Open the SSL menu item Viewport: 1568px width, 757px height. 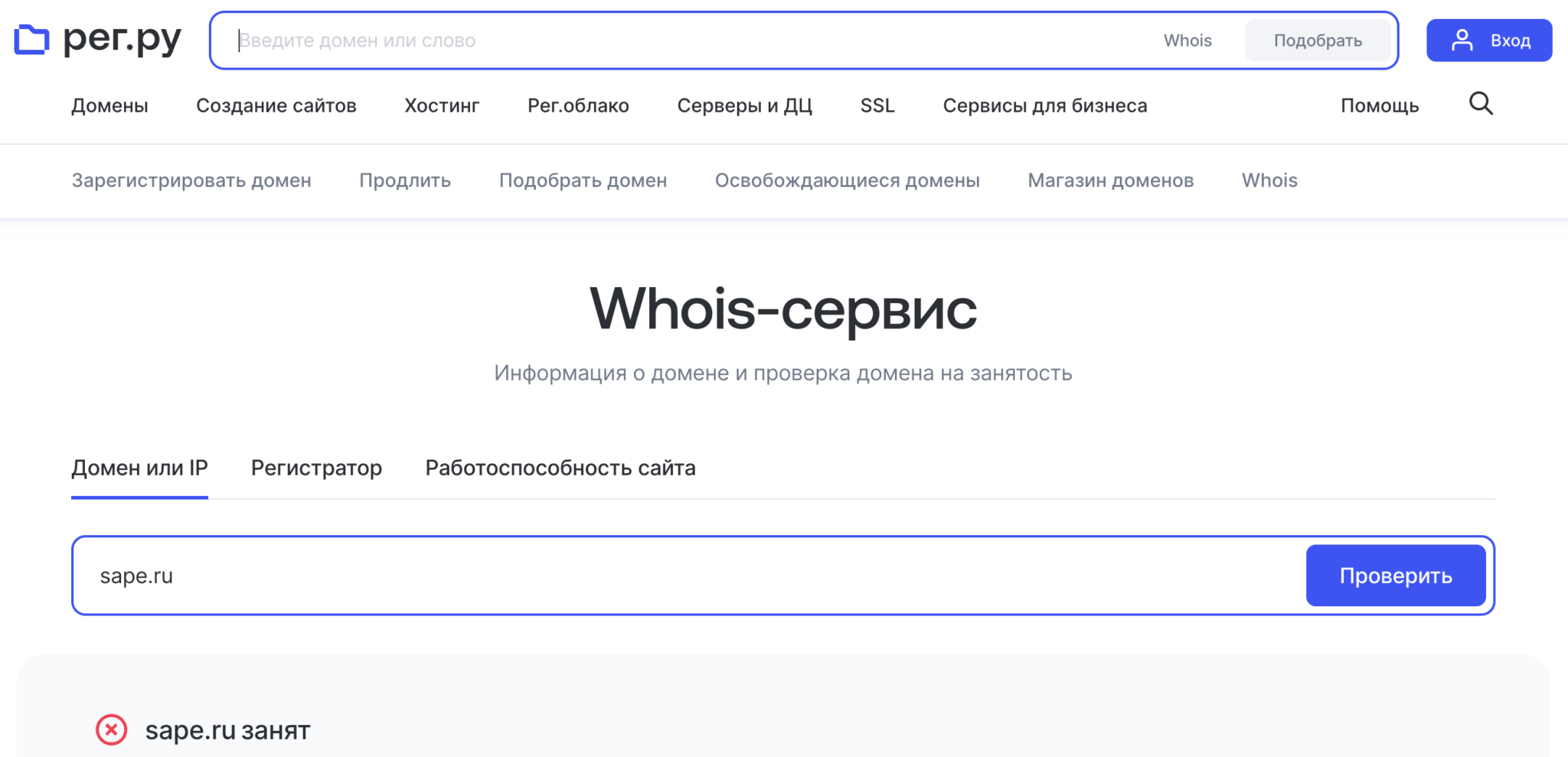click(877, 106)
